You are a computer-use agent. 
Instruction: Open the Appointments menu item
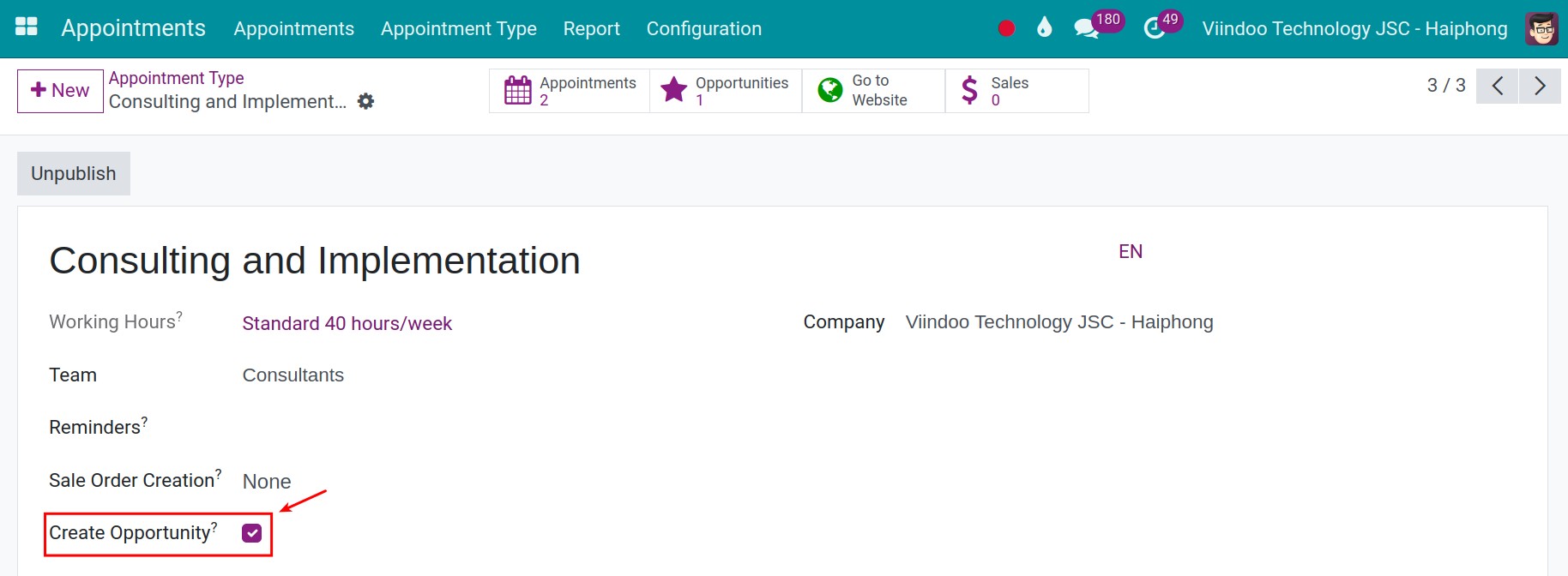click(x=293, y=28)
